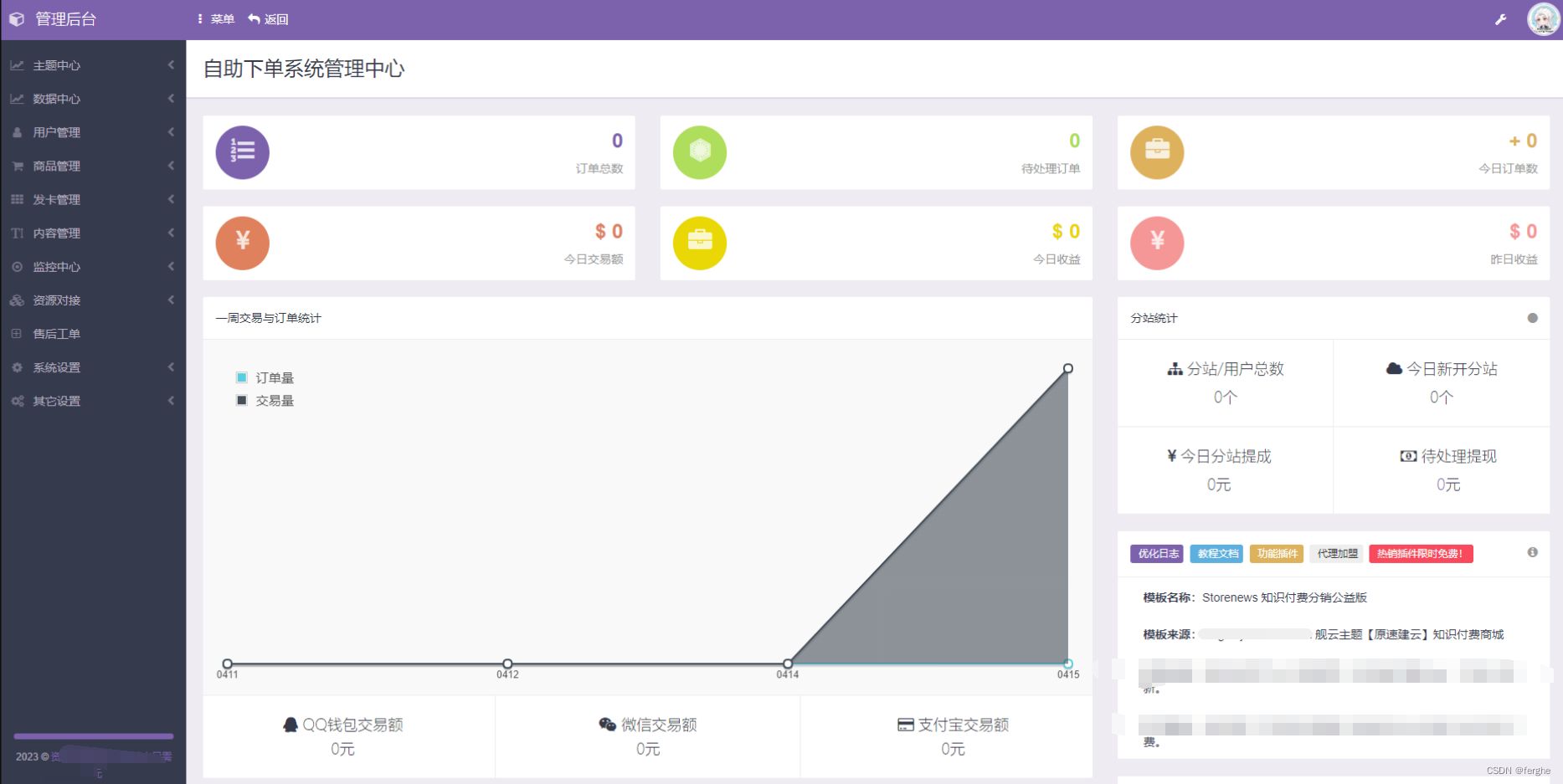This screenshot has width=1563, height=784.
Task: Toggle the 订单量 legend checkbox
Action: pyautogui.click(x=241, y=377)
